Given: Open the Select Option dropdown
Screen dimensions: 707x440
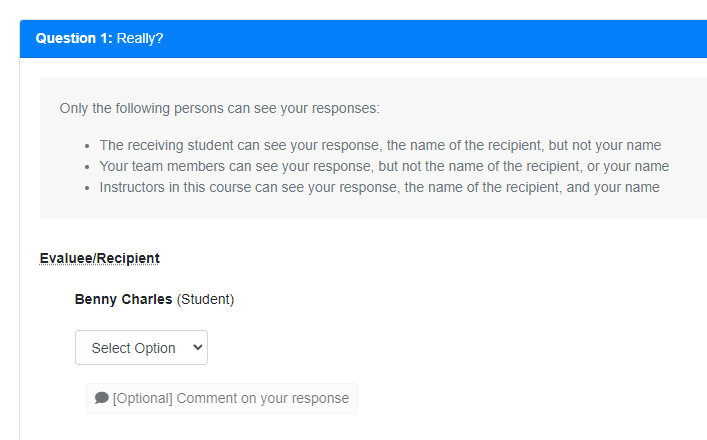Looking at the screenshot, I should click(x=141, y=348).
